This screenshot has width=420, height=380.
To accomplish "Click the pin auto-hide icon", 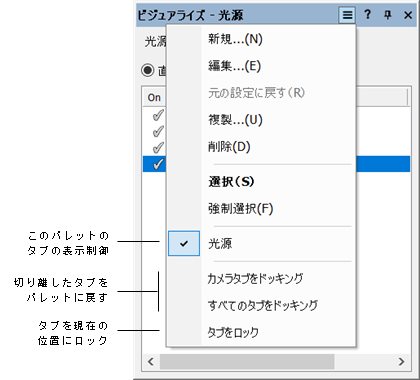I will 387,15.
